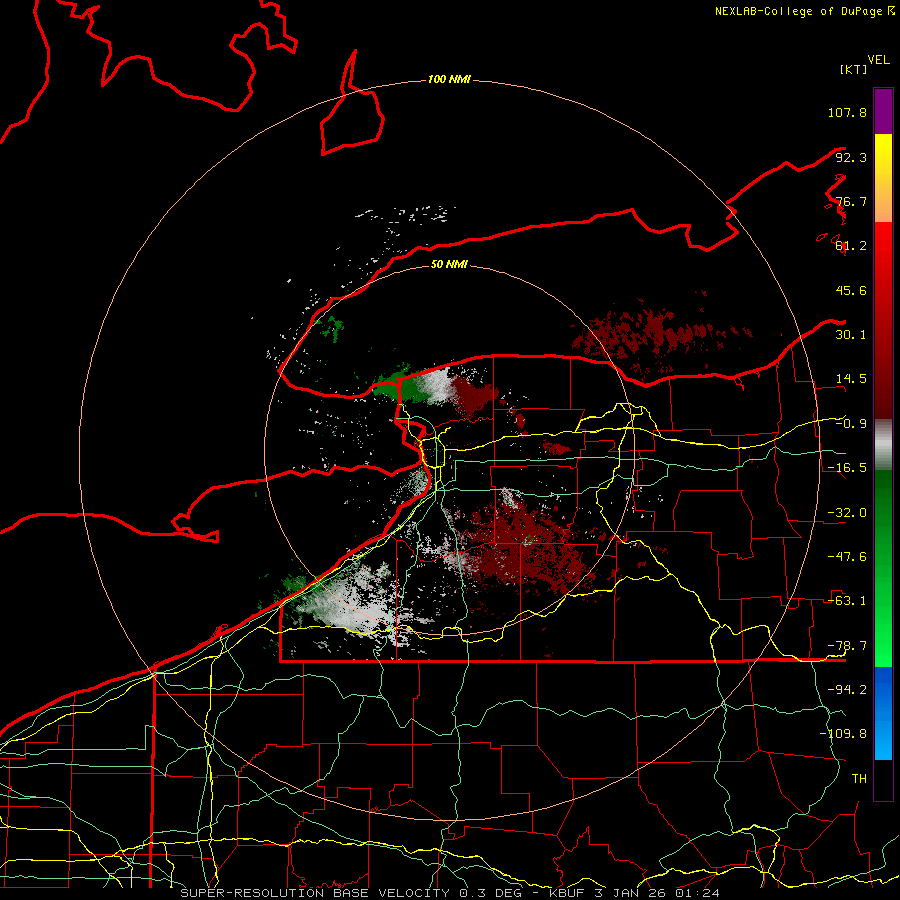Click the purple top segment of velocity scale
Screen dimensions: 900x900
[883, 111]
